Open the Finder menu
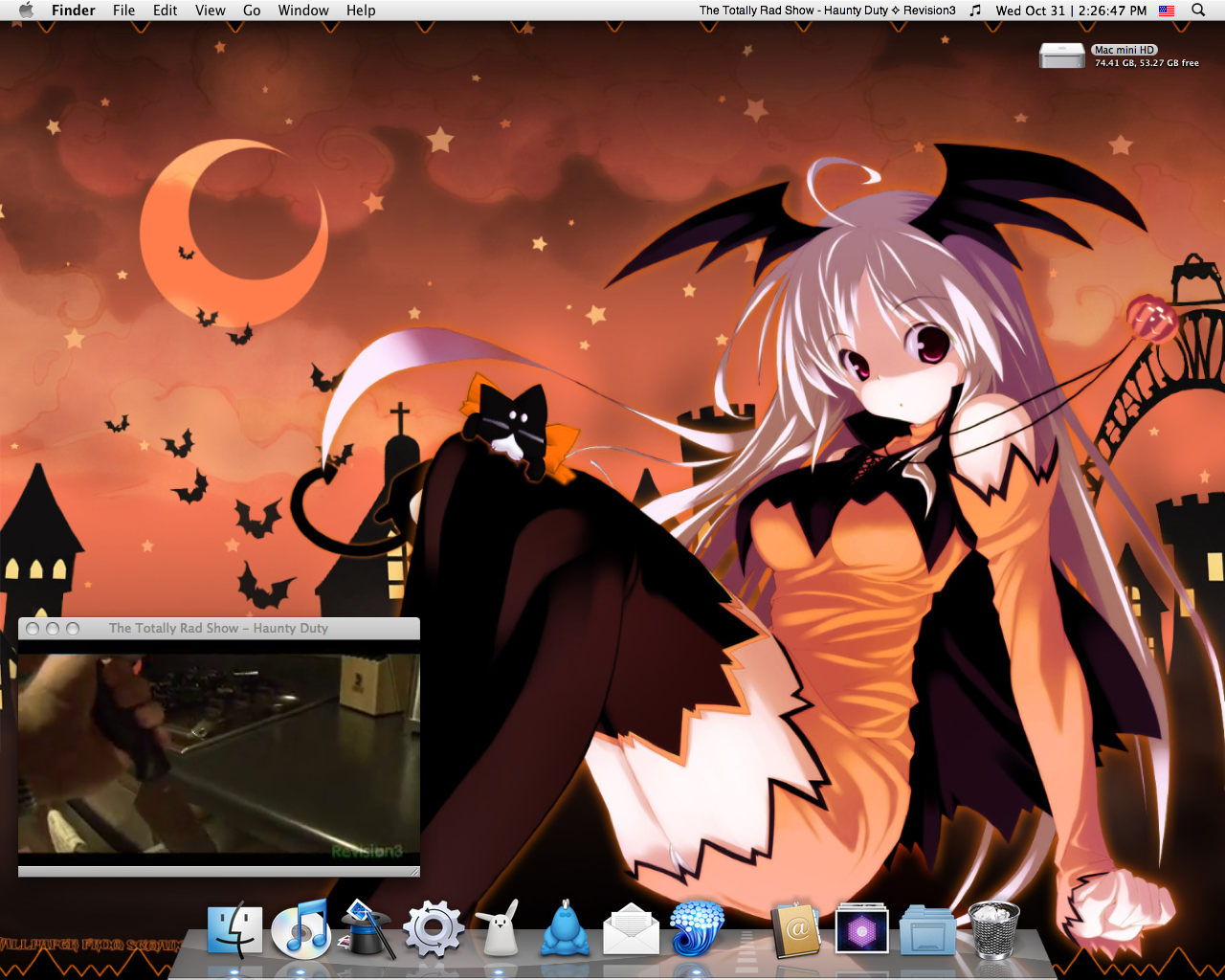The height and width of the screenshot is (980, 1225). click(74, 11)
